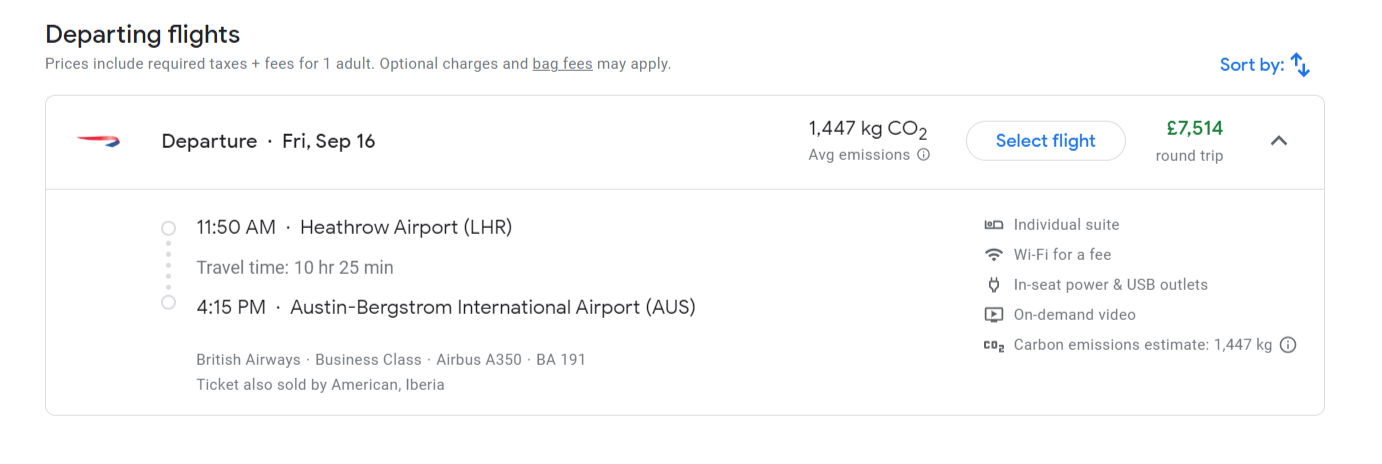Click the 1,447 kg CO2 emissions text
The width and height of the screenshot is (1382, 464).
point(868,130)
